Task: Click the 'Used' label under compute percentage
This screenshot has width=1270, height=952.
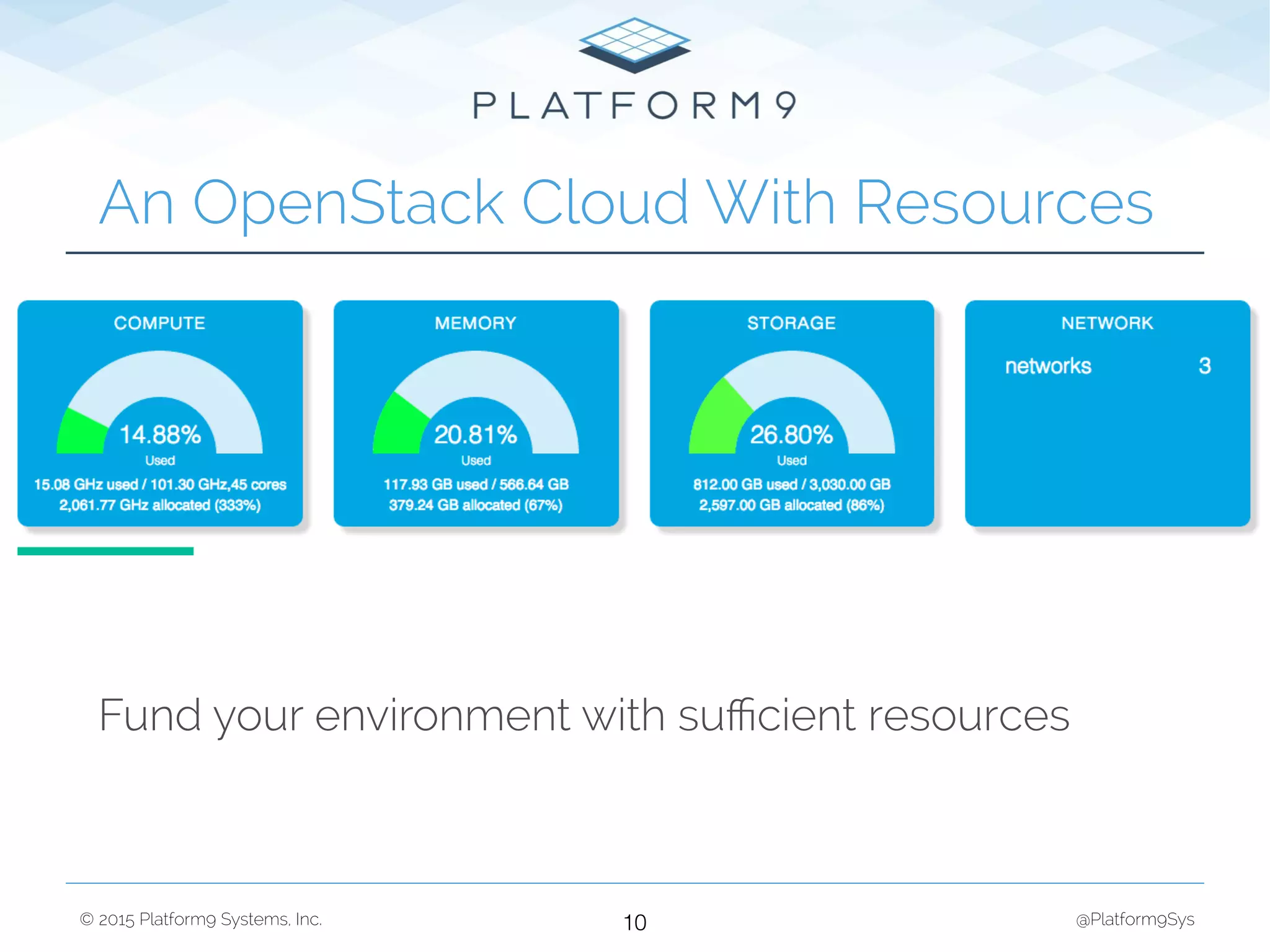Action: point(160,461)
